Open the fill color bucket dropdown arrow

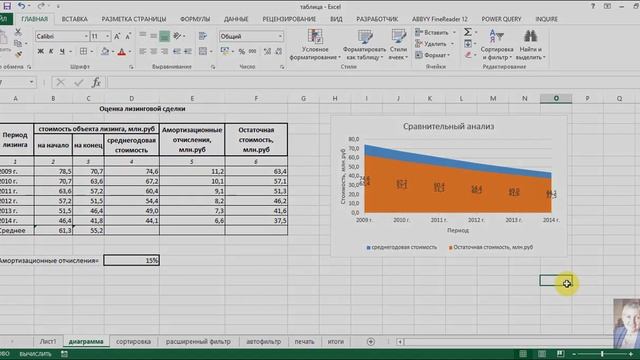(113, 51)
